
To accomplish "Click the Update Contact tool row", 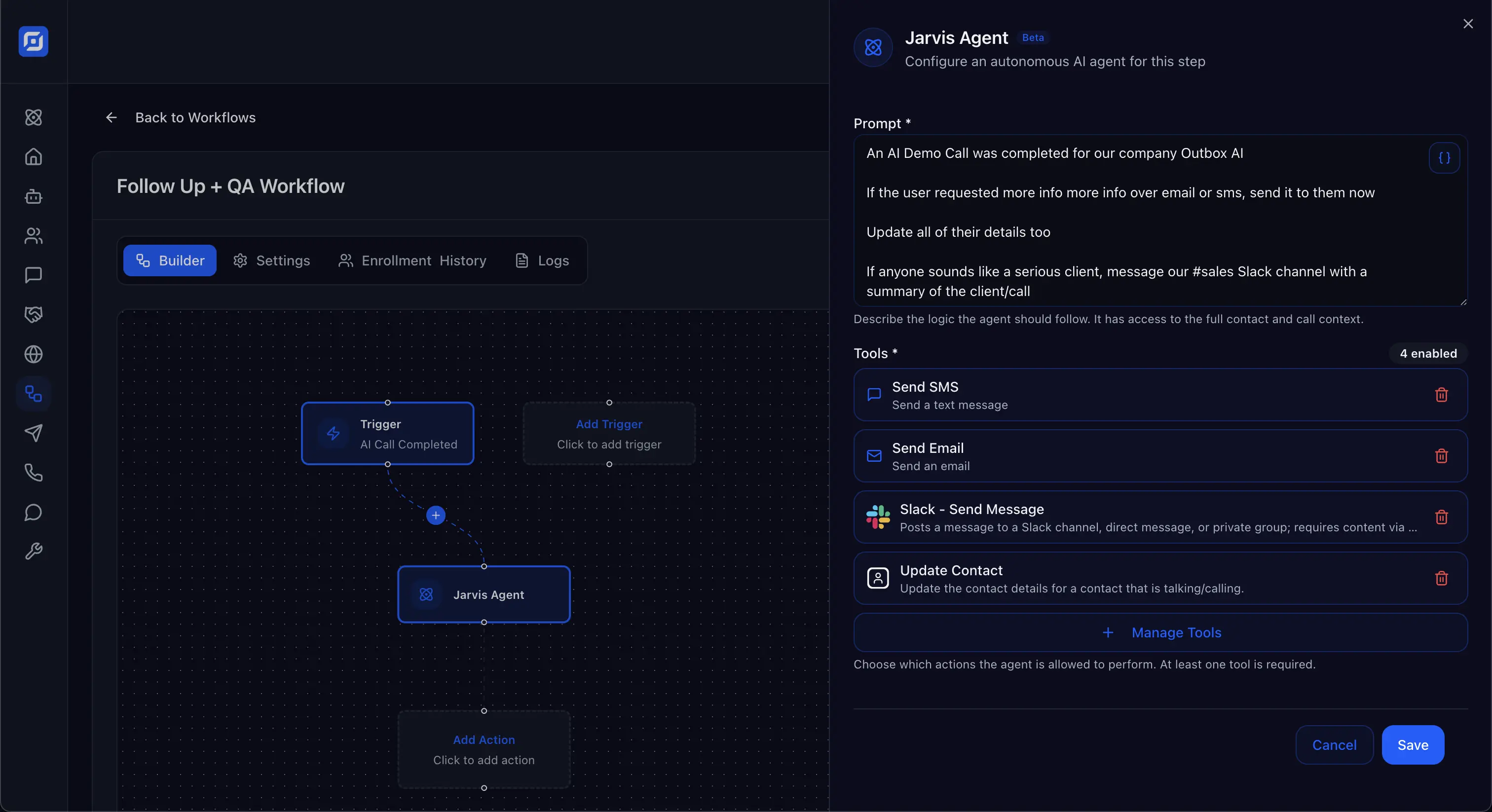I will point(1160,578).
